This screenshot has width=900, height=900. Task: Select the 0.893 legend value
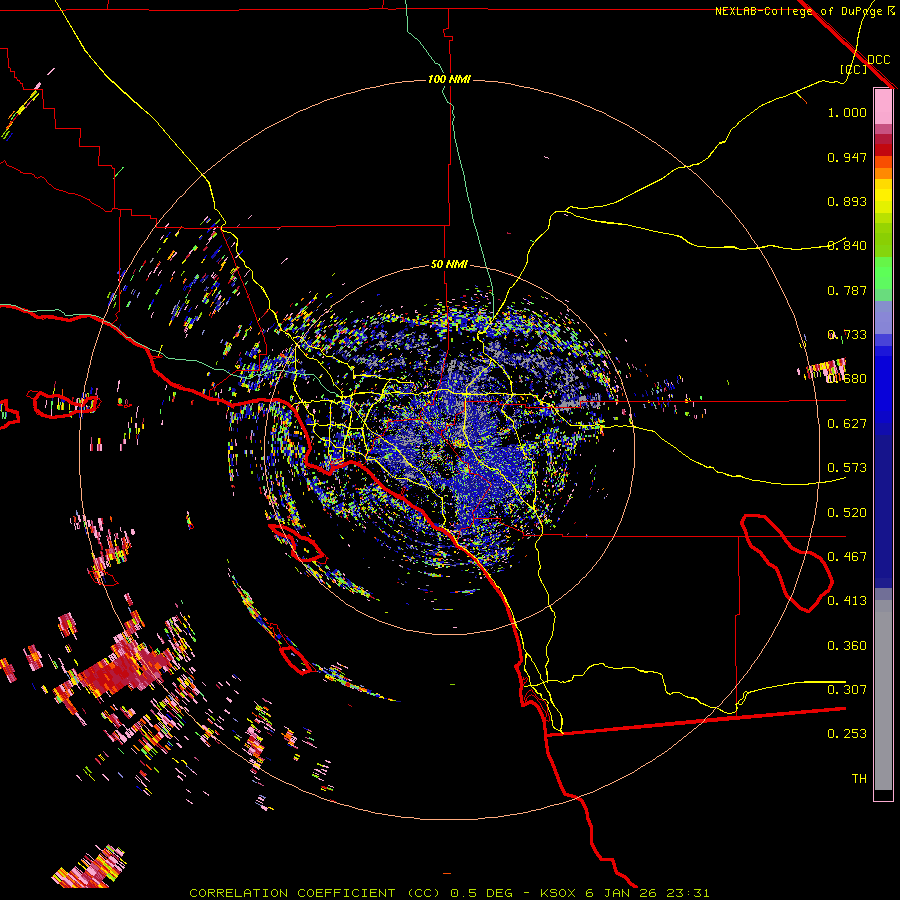[x=847, y=201]
